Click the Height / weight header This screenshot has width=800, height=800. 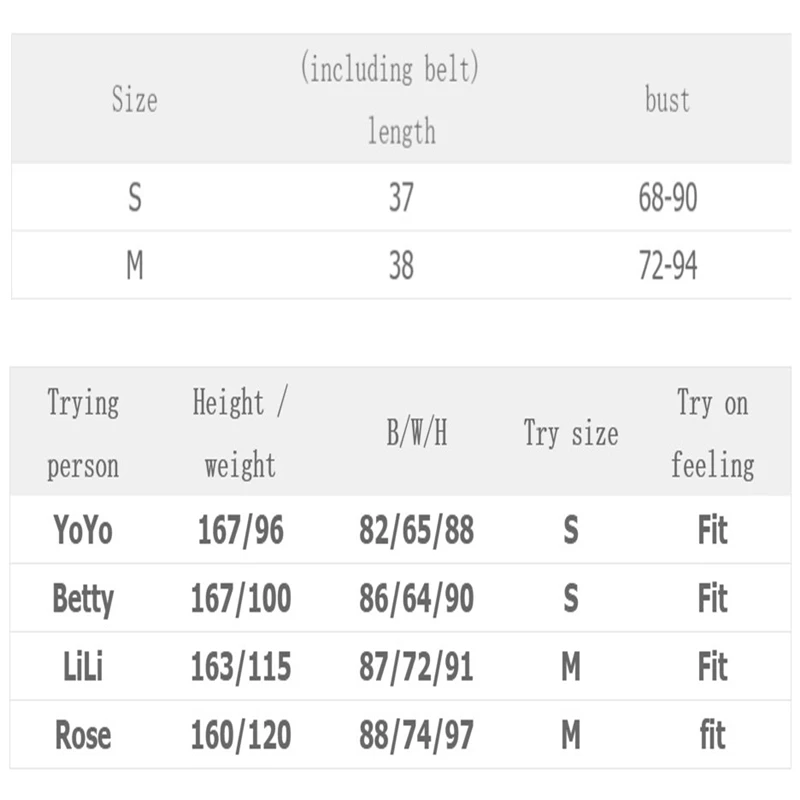[240, 433]
